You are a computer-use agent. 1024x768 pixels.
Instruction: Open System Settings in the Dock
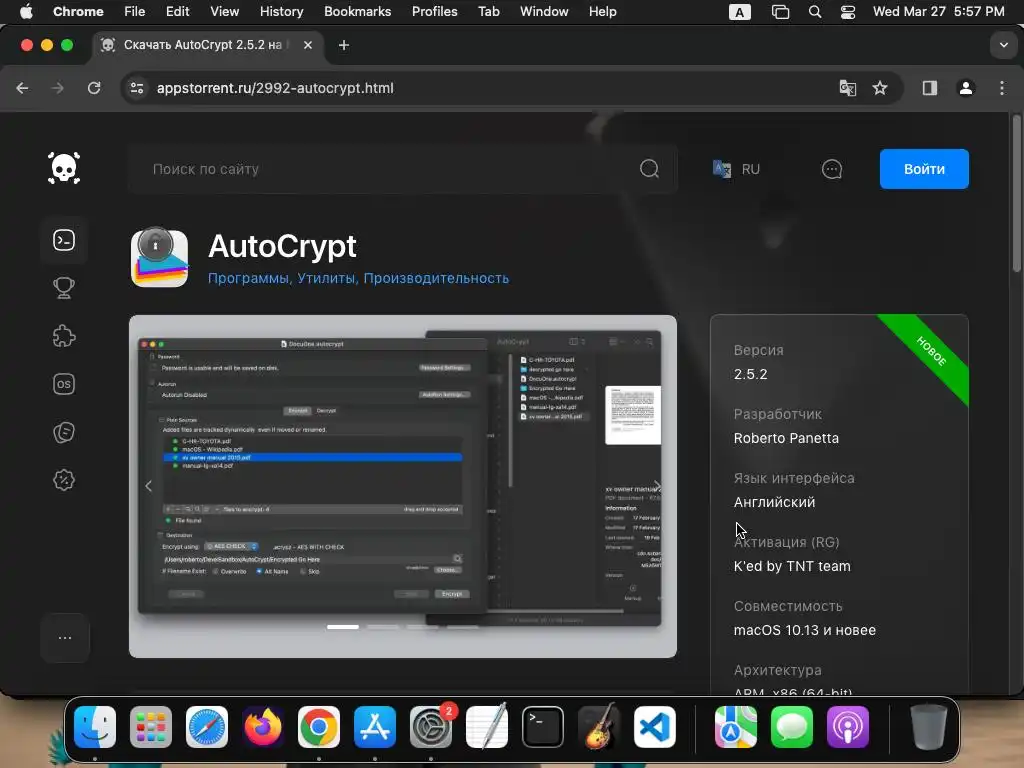pos(431,727)
